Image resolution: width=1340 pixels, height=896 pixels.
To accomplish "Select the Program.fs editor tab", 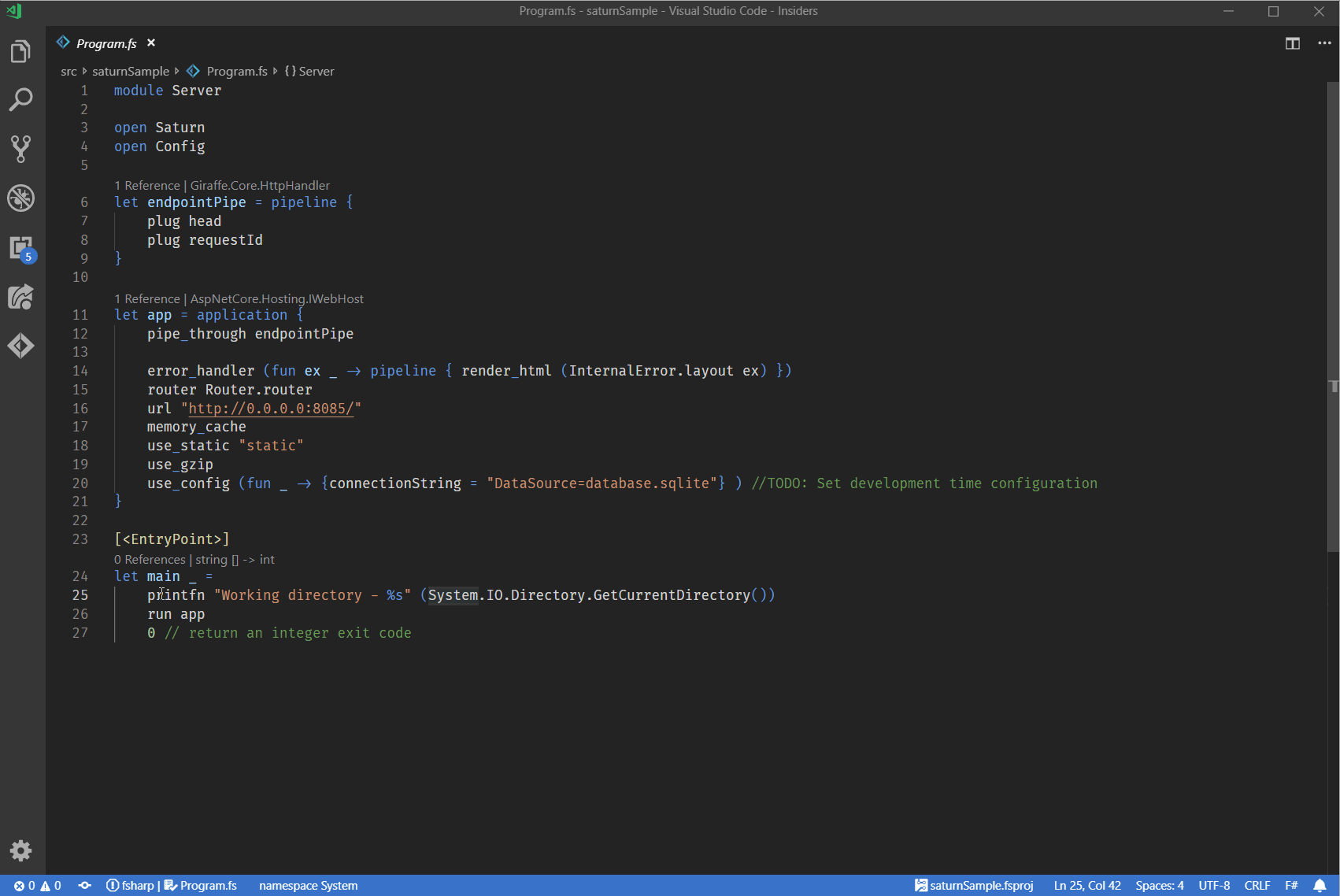I will 105,43.
